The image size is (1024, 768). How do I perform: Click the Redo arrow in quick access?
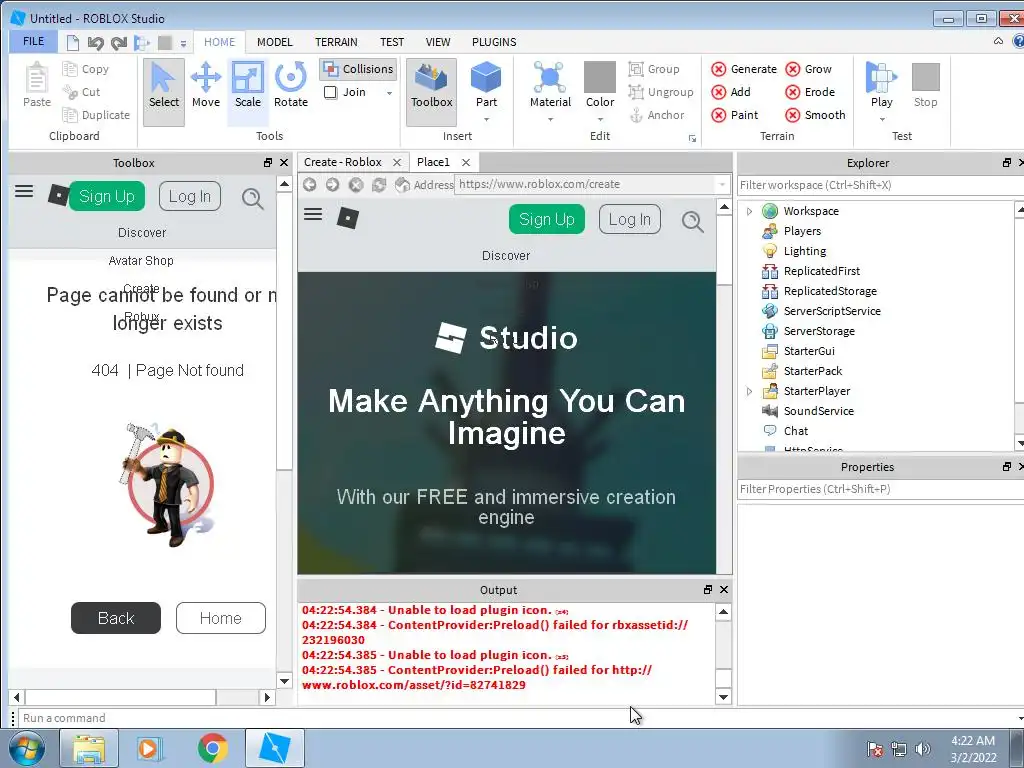119,43
